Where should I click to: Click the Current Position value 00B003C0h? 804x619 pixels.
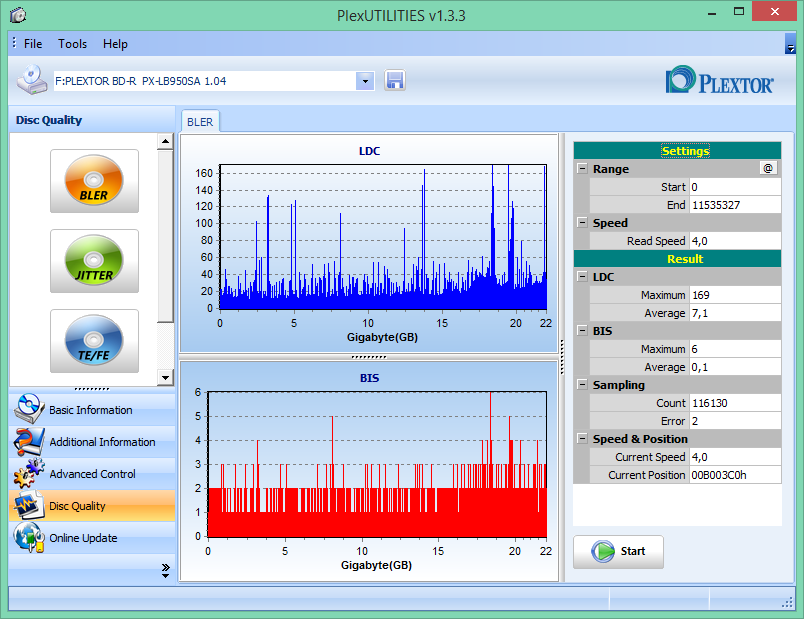coord(735,475)
